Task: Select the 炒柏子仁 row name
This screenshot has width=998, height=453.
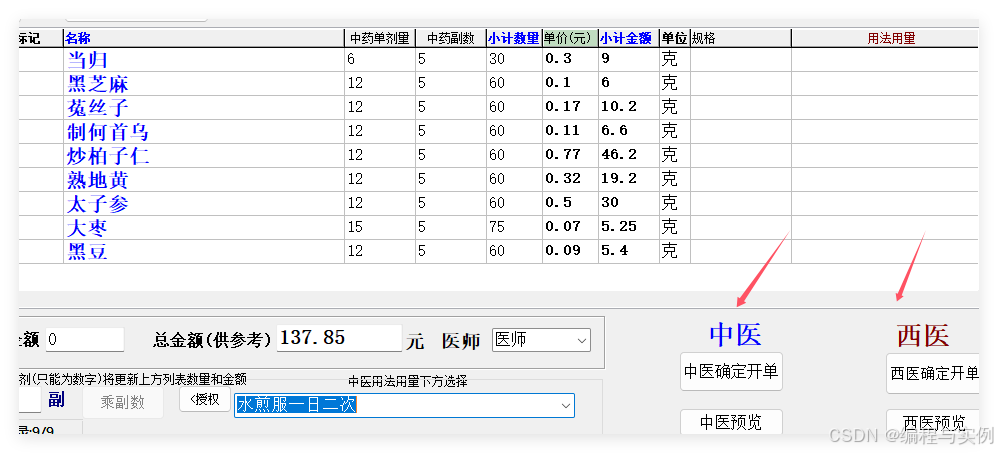Action: pos(108,156)
